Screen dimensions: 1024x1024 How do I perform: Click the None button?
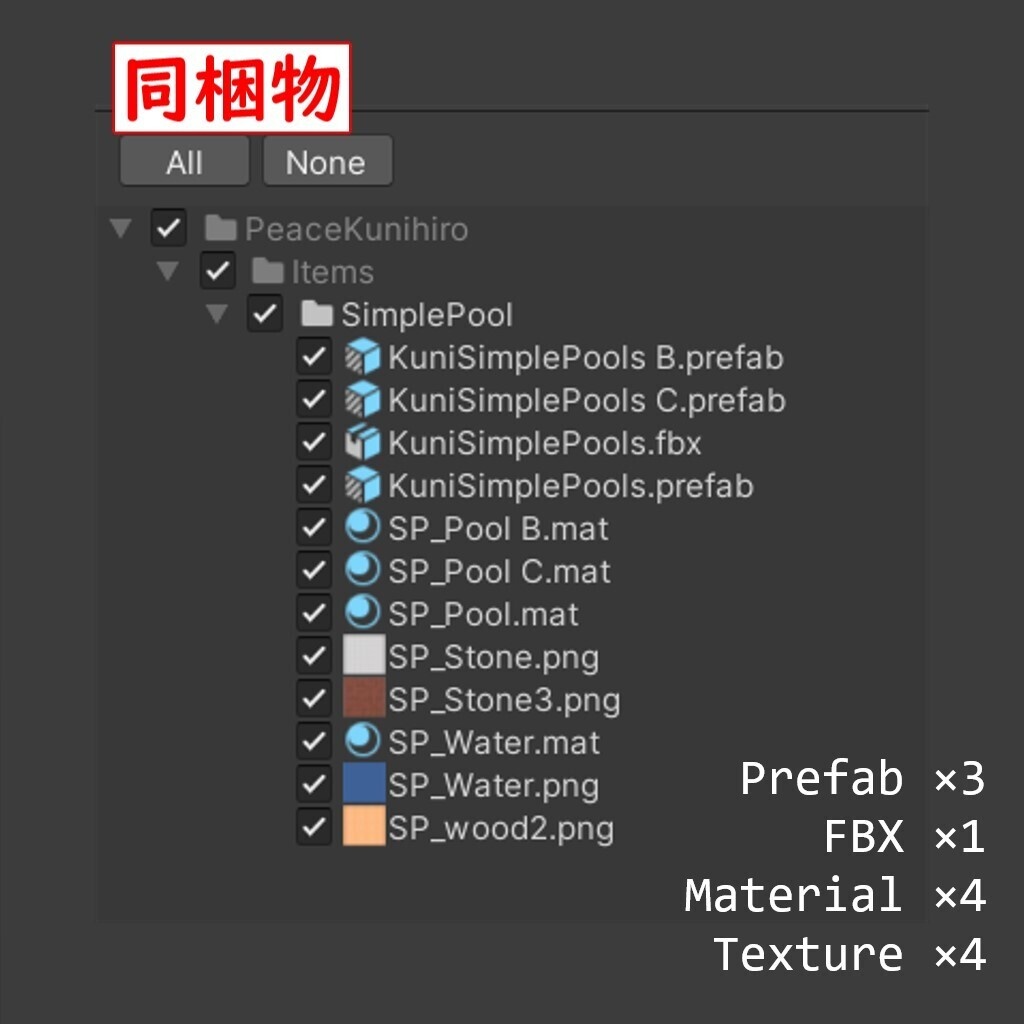click(x=327, y=161)
